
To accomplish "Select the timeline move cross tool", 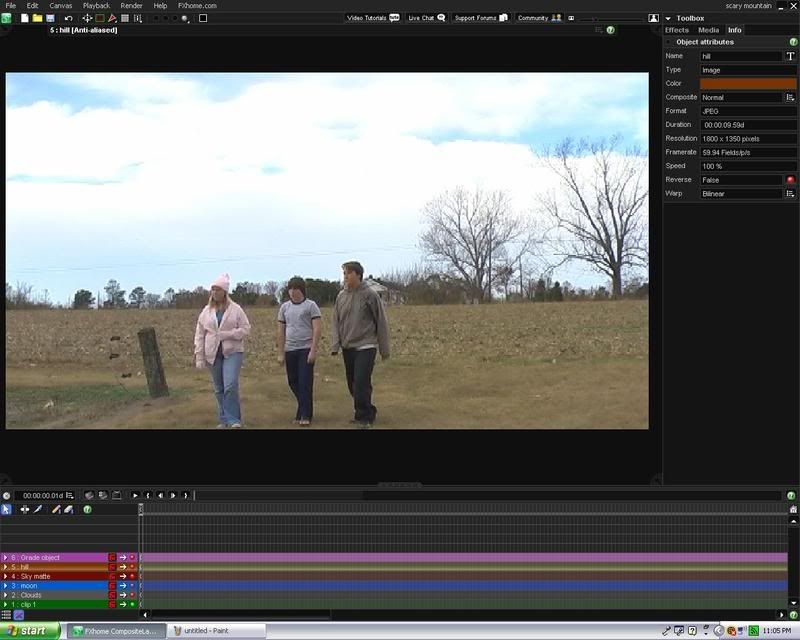I will pos(24,509).
